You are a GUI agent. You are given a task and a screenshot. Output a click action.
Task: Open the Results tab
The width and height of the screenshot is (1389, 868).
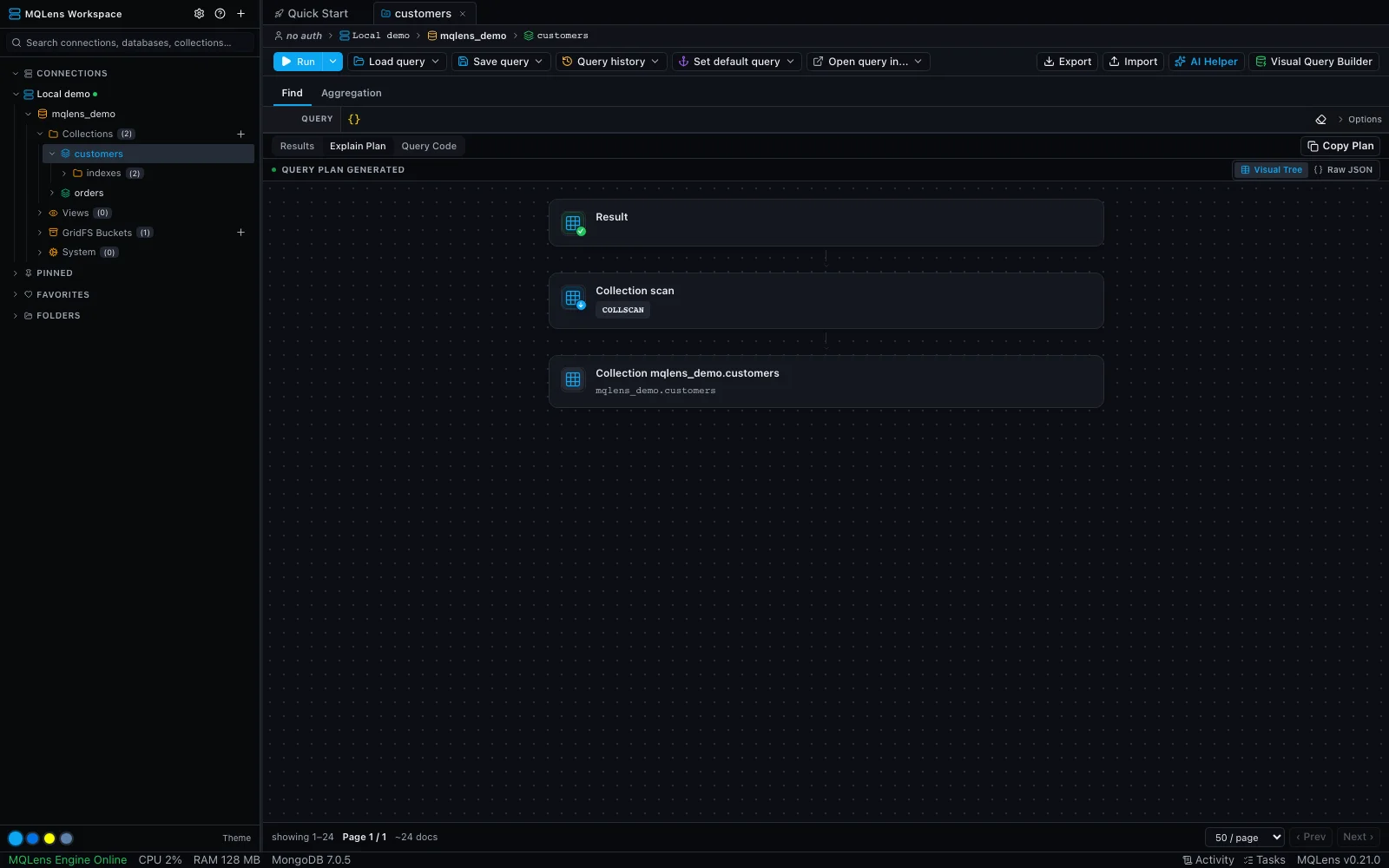297,146
